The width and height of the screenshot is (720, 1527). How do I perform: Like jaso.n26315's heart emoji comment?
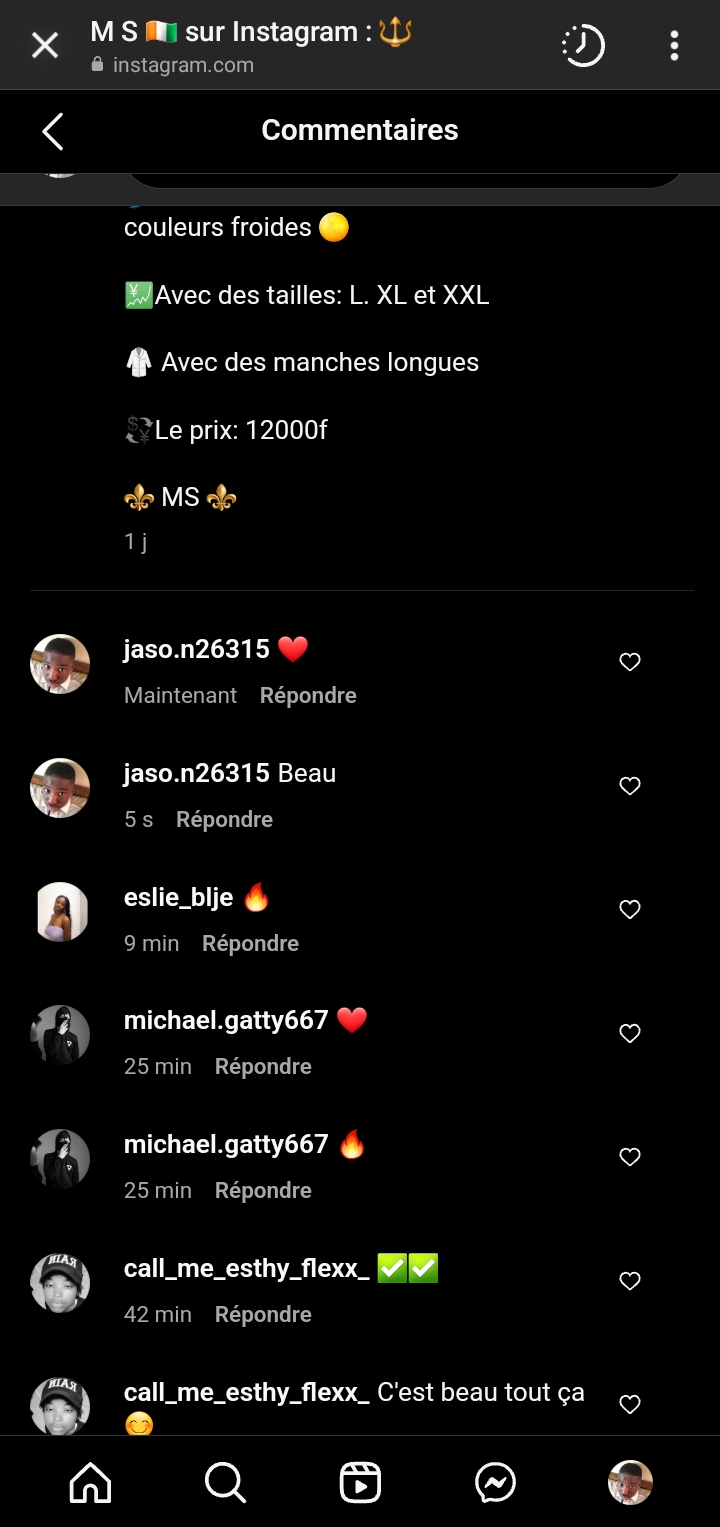click(x=630, y=662)
